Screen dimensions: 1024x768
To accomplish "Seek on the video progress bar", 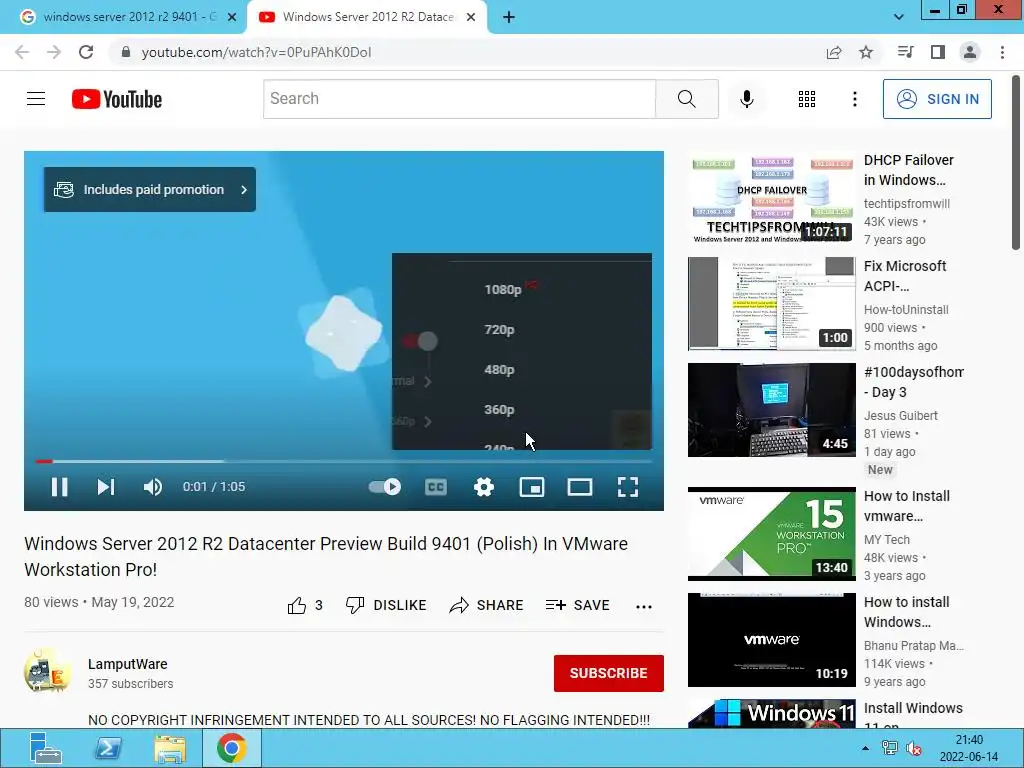I will 344,461.
